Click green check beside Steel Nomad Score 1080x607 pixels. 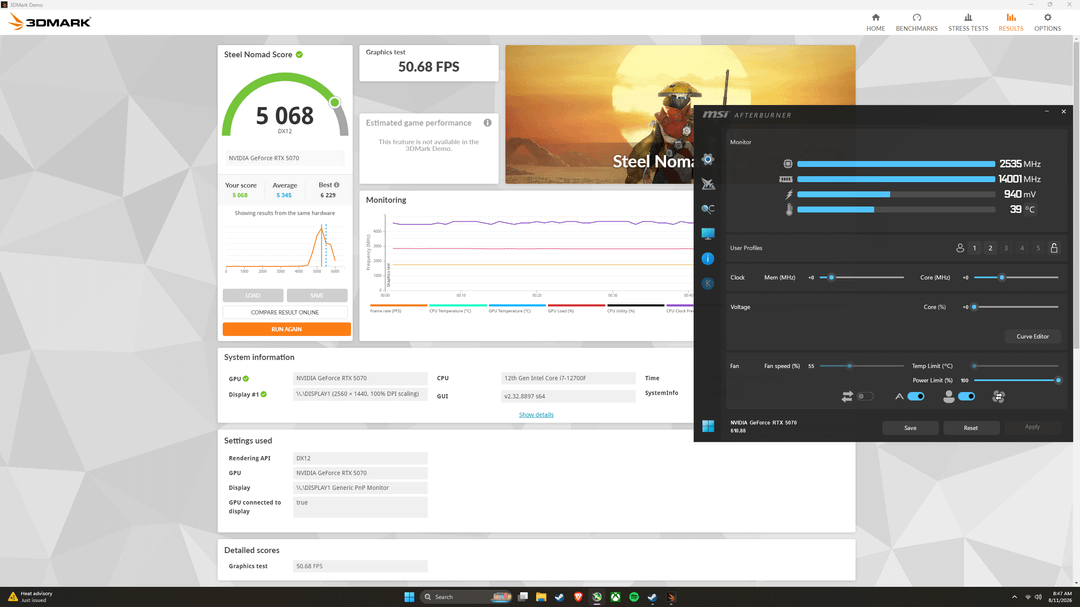(x=299, y=54)
